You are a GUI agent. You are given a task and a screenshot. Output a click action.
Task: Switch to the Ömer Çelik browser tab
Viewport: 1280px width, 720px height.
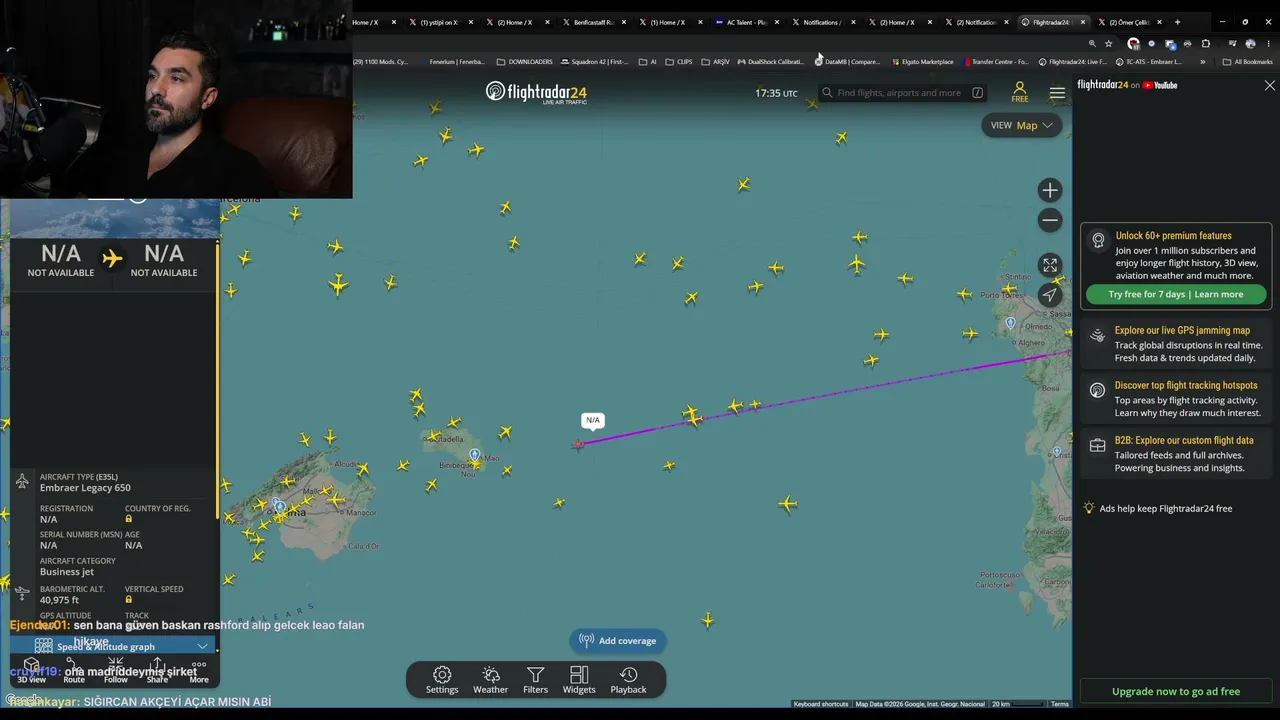(1128, 22)
